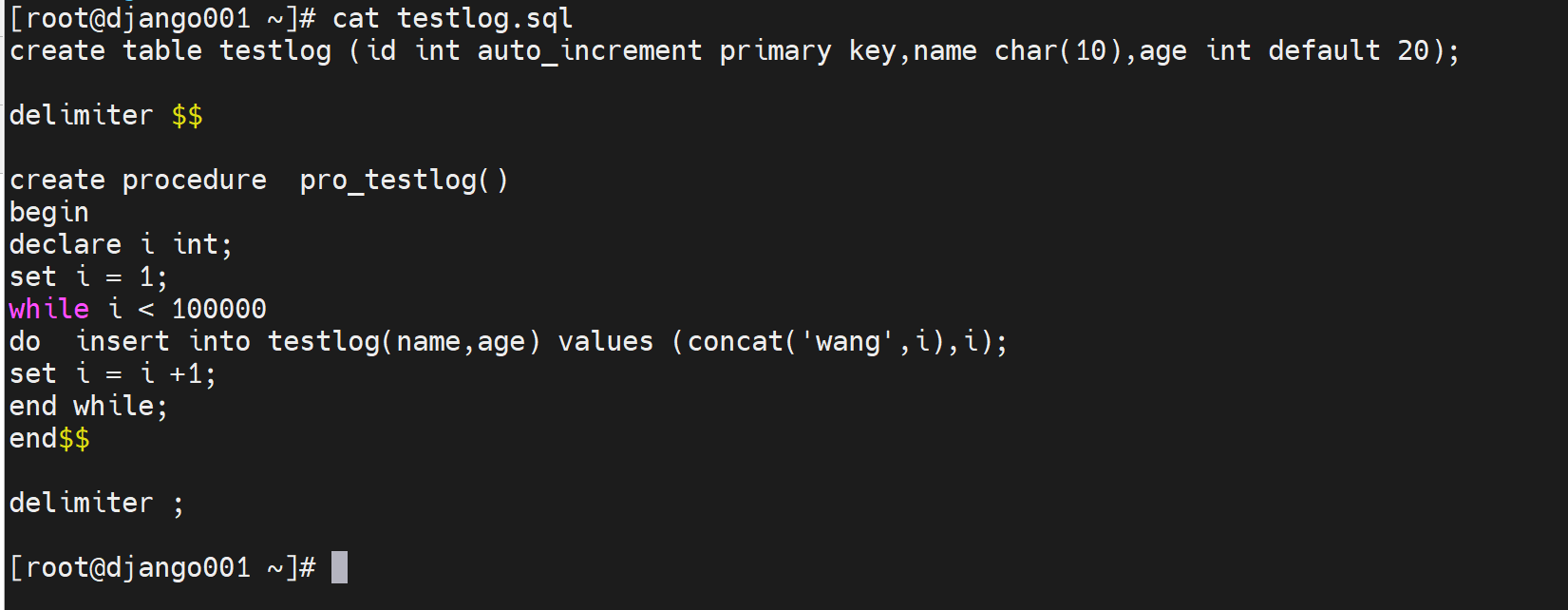Click the terminal cursor block at the prompt
The width and height of the screenshot is (1568, 610).
339,567
